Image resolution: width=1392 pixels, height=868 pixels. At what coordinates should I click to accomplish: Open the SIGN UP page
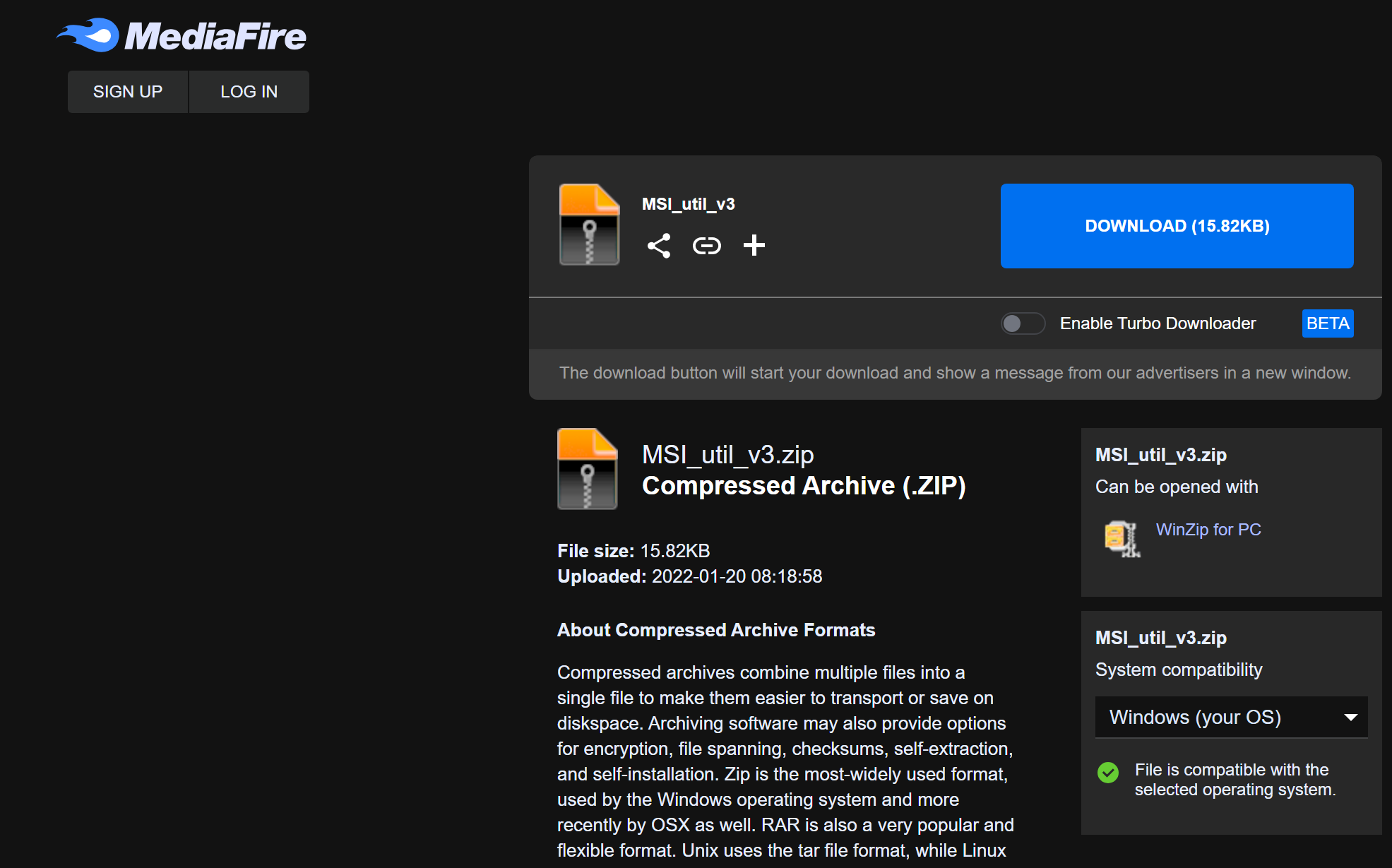(x=128, y=92)
